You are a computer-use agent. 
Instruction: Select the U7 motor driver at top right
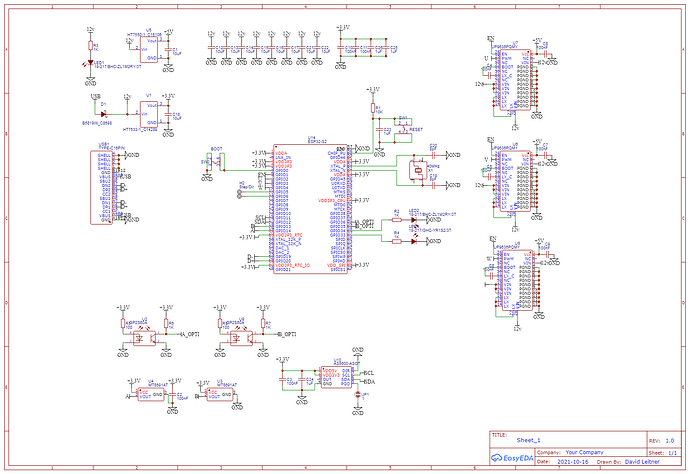(x=515, y=80)
